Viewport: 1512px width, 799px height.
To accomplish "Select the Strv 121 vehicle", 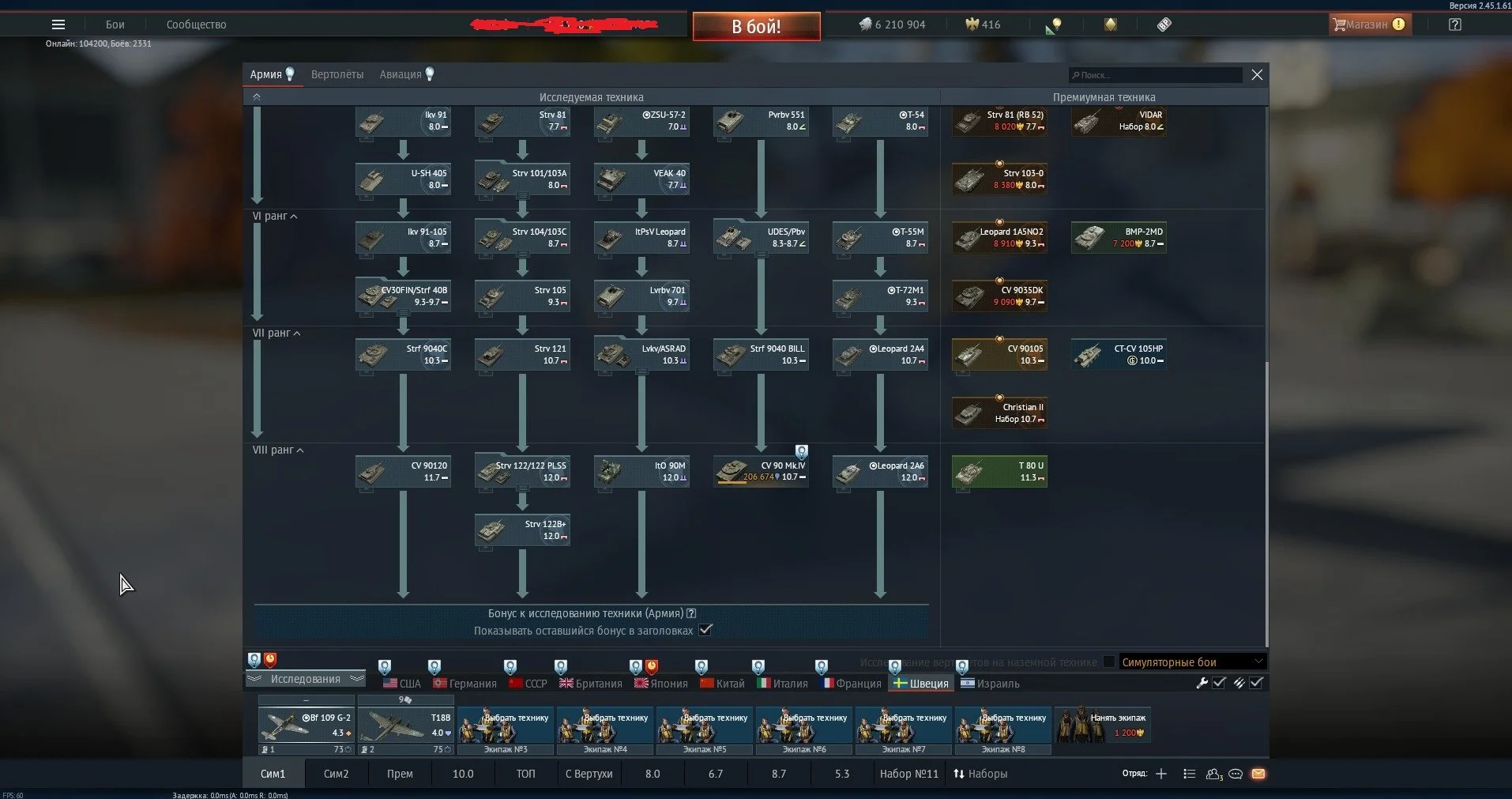I will [x=522, y=355].
